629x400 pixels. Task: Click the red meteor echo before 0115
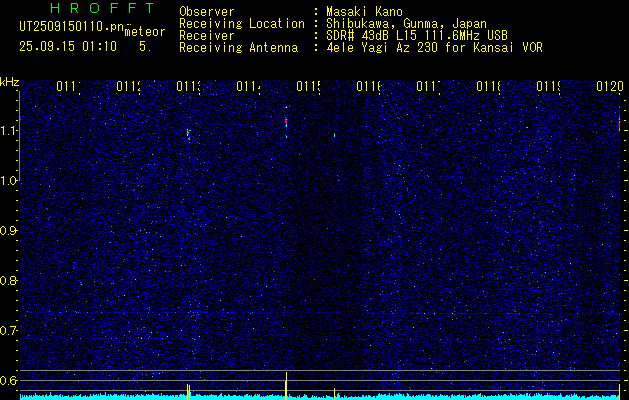pos(286,122)
